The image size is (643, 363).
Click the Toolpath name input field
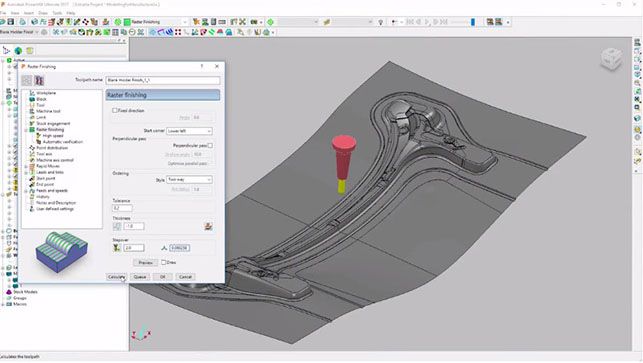point(163,80)
